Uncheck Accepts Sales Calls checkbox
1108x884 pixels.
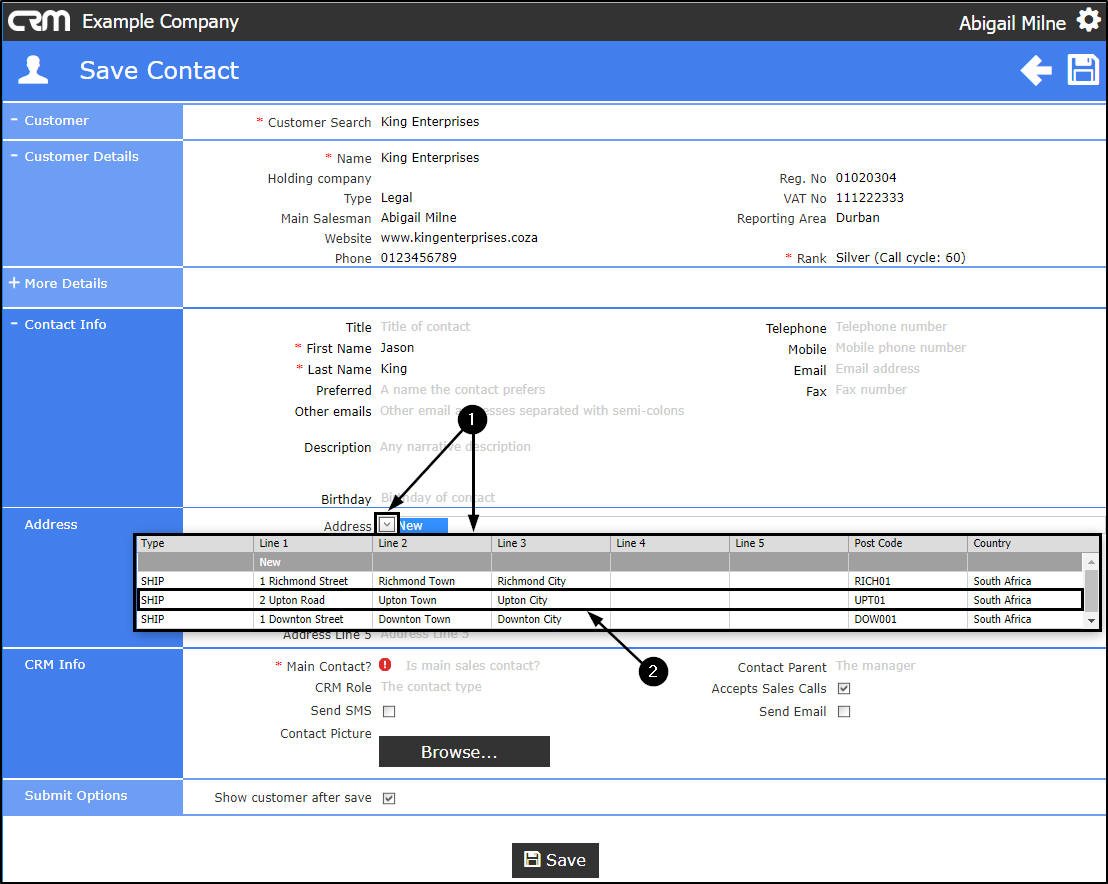click(844, 688)
